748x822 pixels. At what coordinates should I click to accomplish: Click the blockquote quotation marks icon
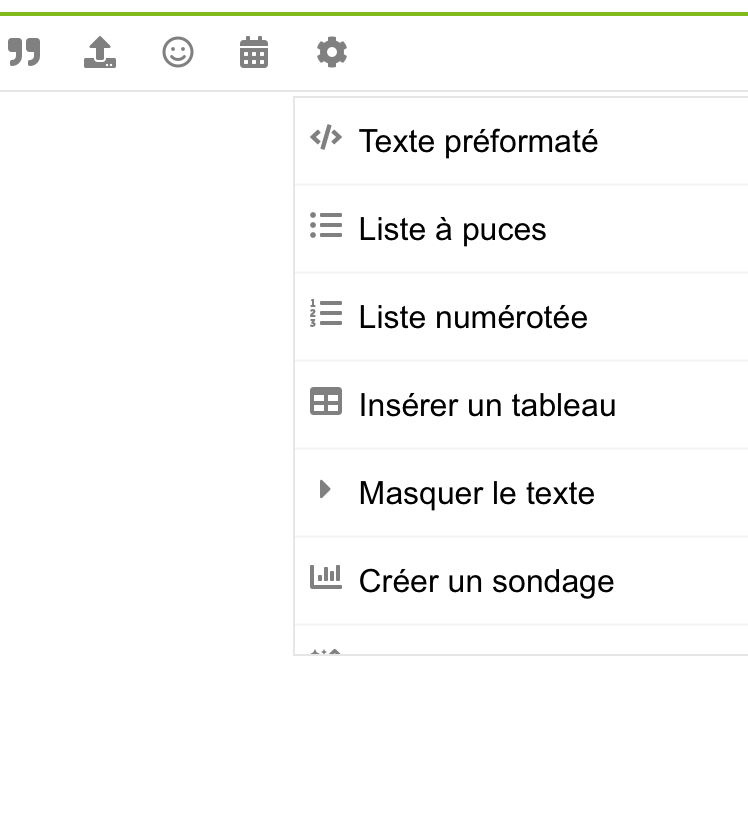point(24,52)
